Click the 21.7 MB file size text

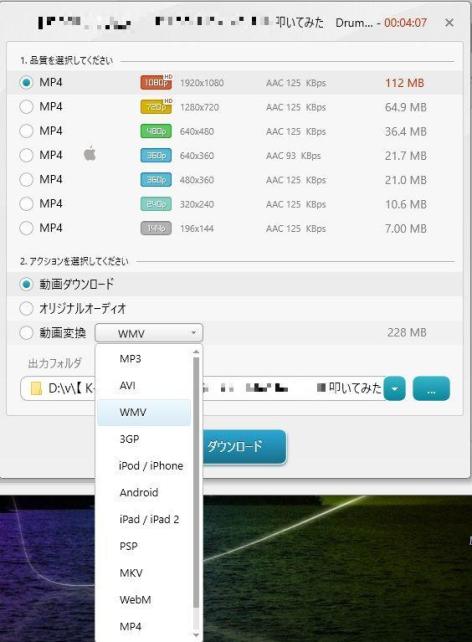(x=406, y=156)
